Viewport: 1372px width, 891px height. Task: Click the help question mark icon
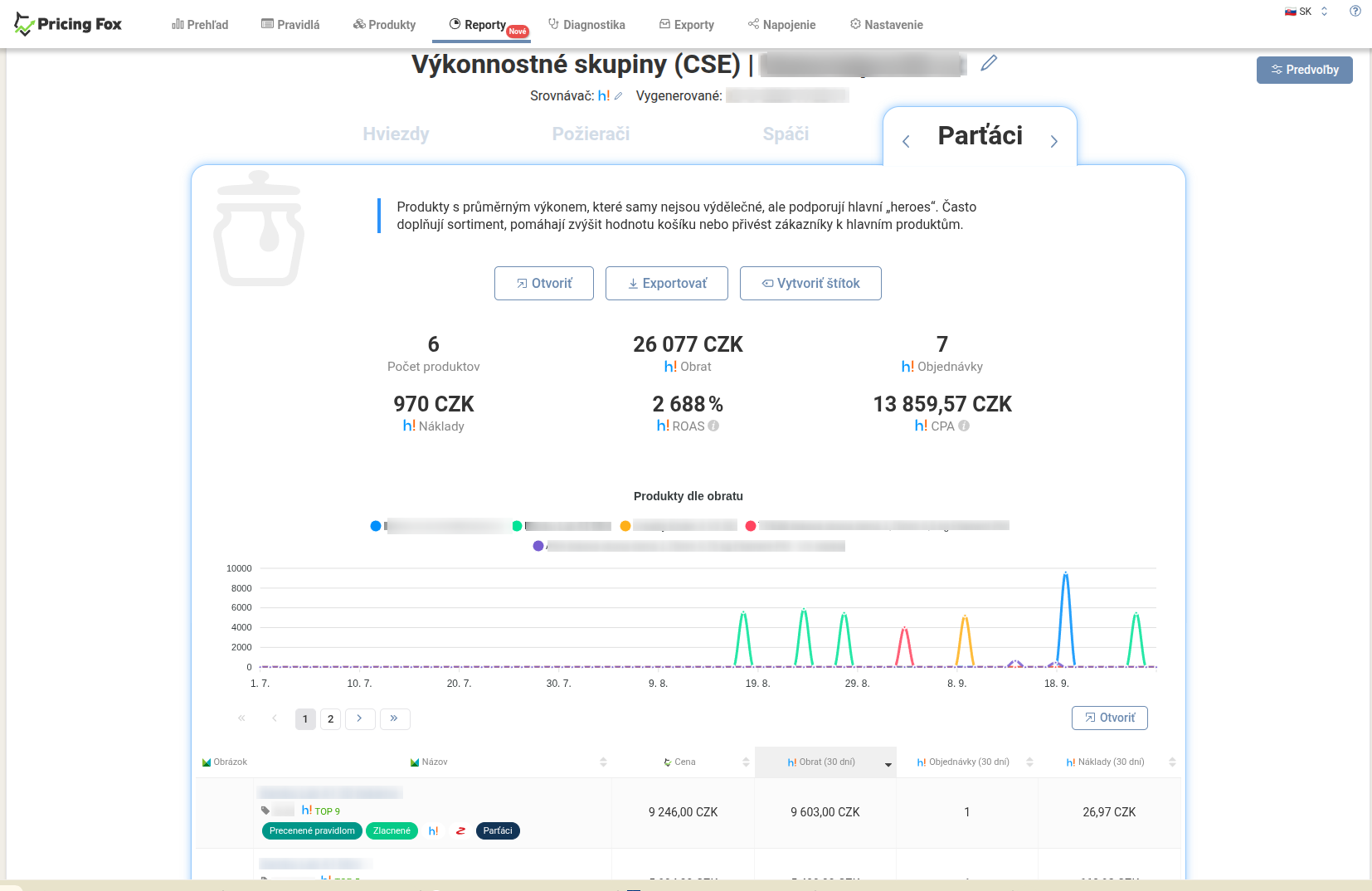1355,12
